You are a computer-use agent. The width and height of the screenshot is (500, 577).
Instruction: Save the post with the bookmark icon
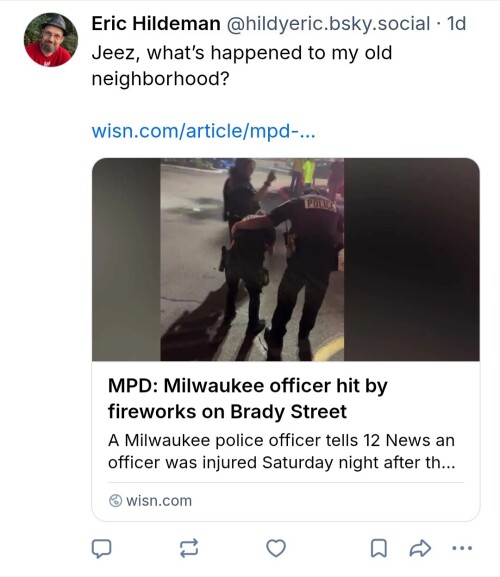click(379, 548)
